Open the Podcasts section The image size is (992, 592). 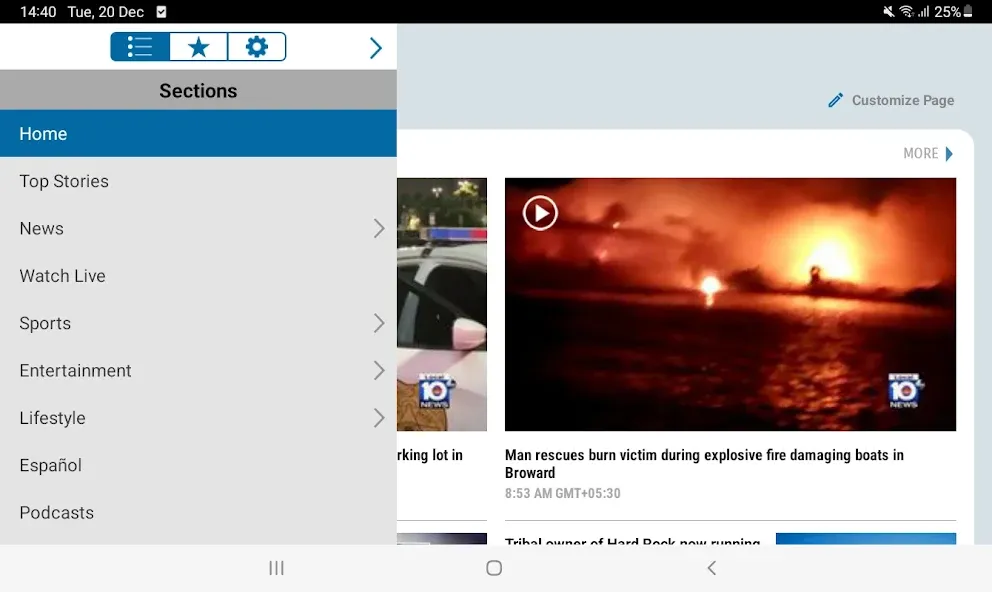(x=198, y=513)
